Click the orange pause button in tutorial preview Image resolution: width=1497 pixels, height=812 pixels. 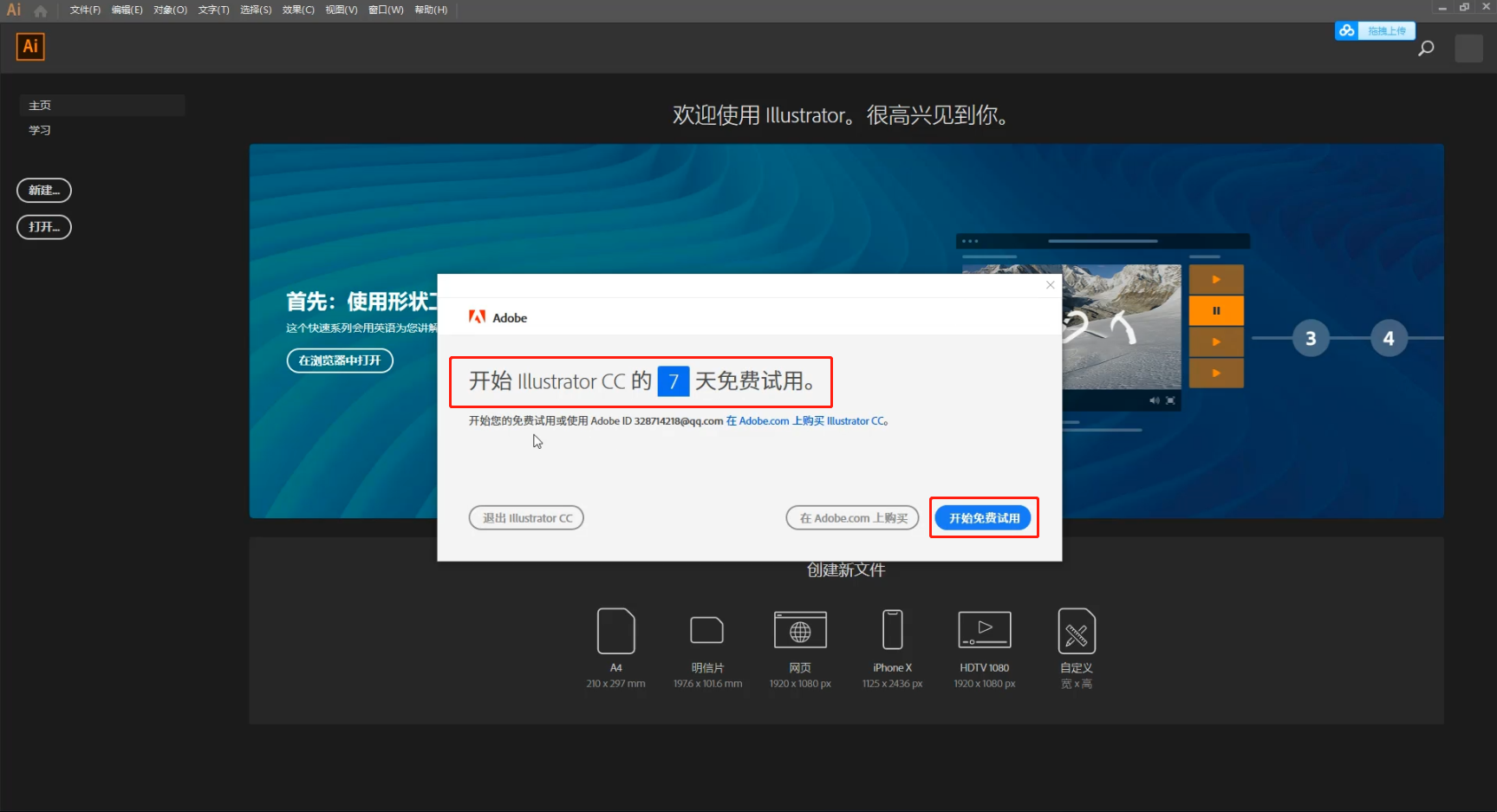pos(1216,310)
